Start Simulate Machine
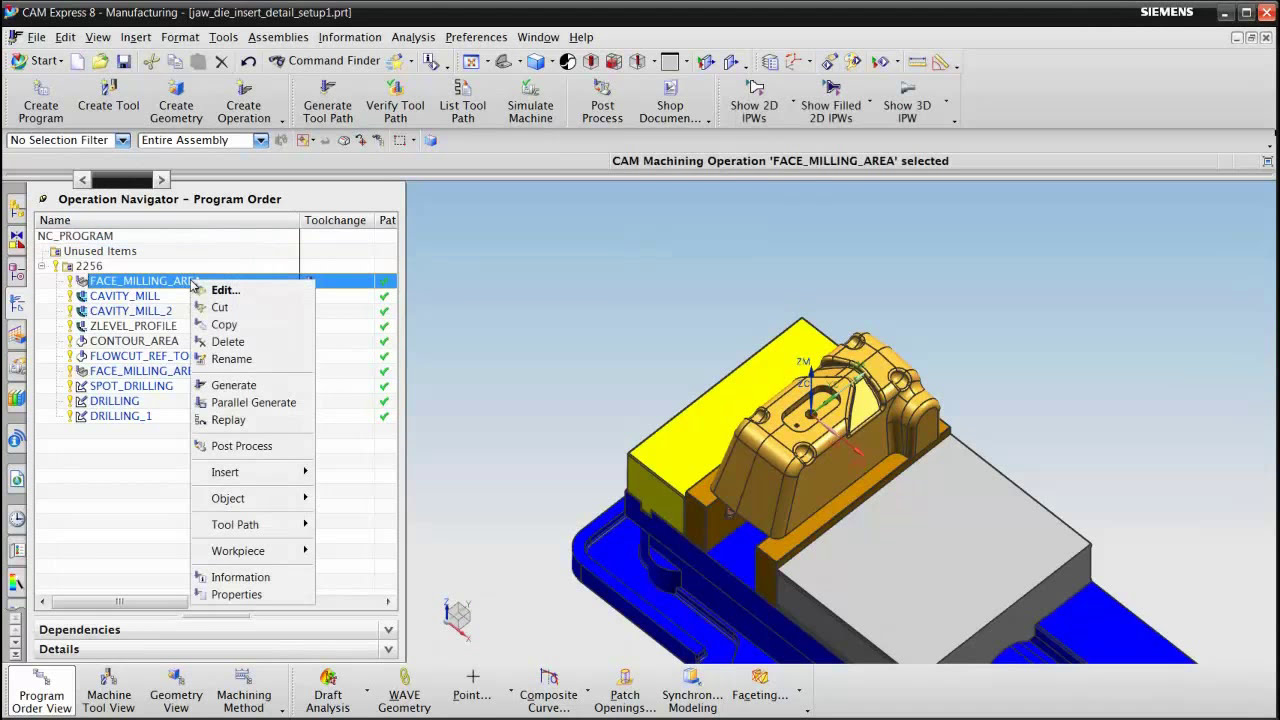Image resolution: width=1280 pixels, height=720 pixels. coord(530,102)
